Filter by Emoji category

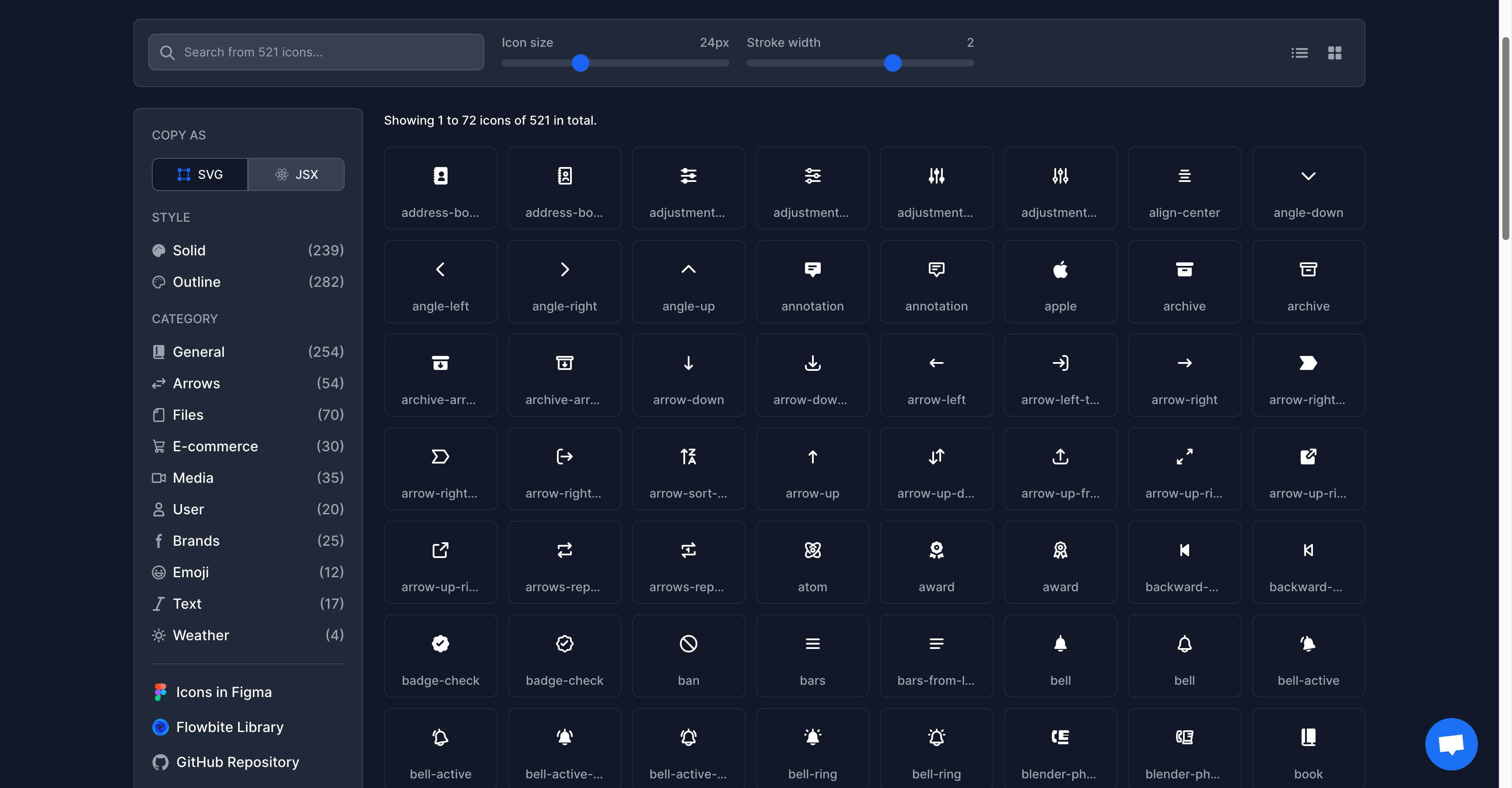(248, 572)
